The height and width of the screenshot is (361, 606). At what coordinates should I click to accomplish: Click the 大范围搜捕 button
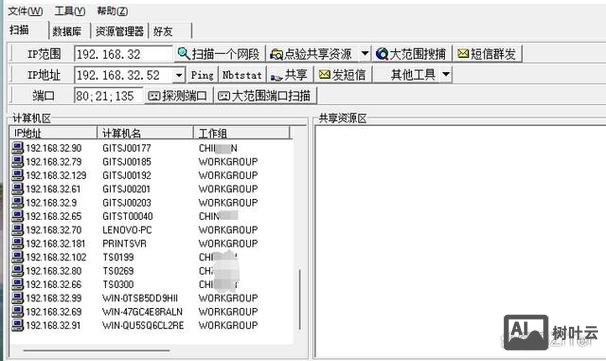click(x=411, y=54)
